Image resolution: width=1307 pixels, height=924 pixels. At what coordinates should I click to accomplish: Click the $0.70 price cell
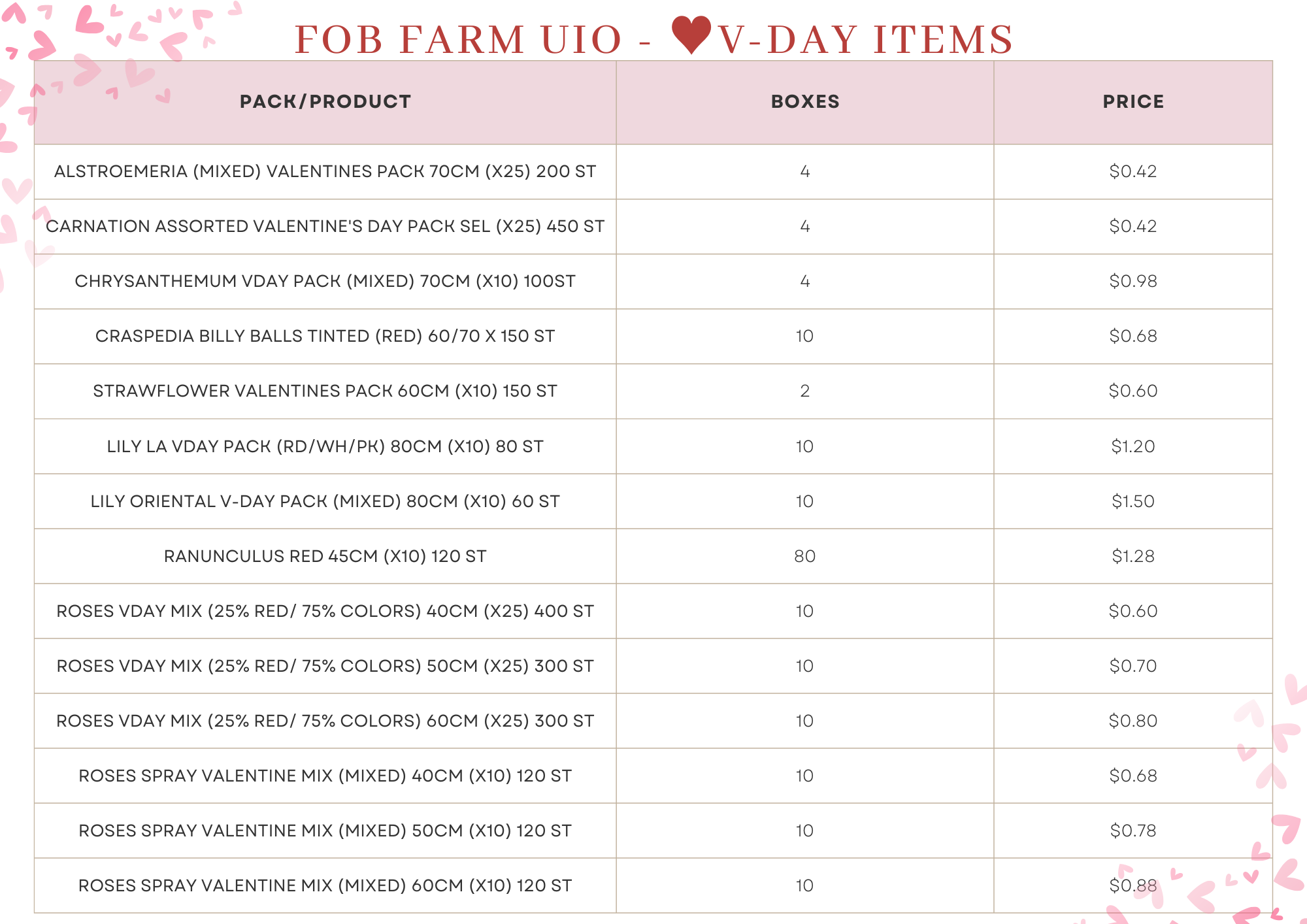1133,666
